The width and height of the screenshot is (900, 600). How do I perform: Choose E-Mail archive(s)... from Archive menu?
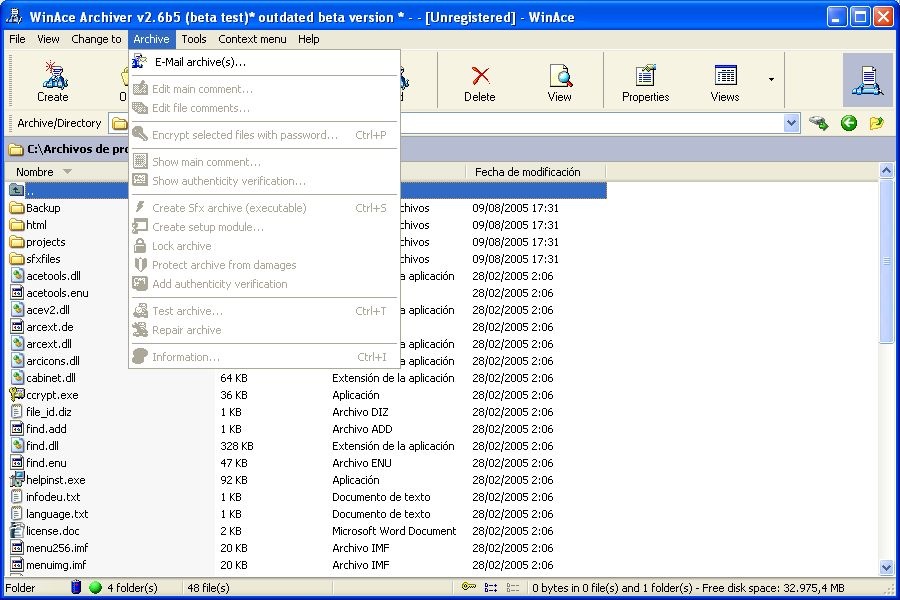click(x=200, y=62)
